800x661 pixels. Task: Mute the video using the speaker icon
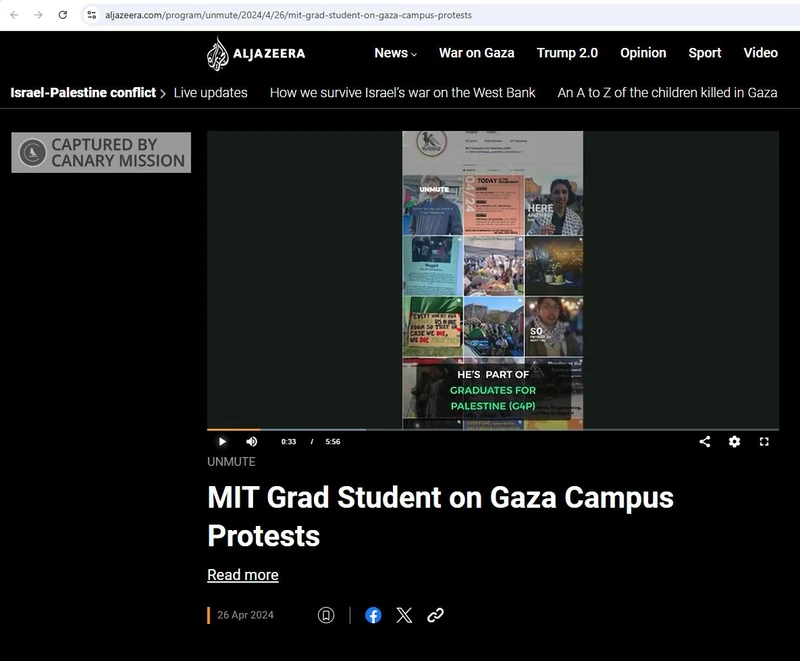click(x=251, y=441)
